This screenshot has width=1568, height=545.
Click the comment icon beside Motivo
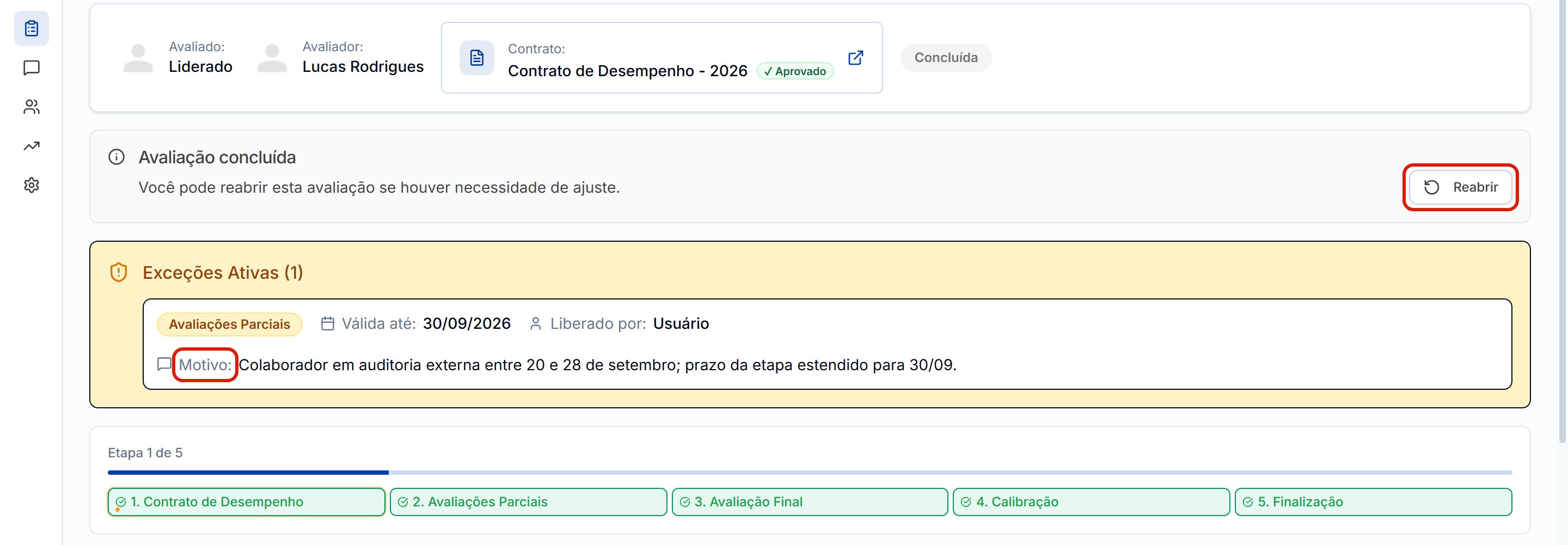[164, 364]
